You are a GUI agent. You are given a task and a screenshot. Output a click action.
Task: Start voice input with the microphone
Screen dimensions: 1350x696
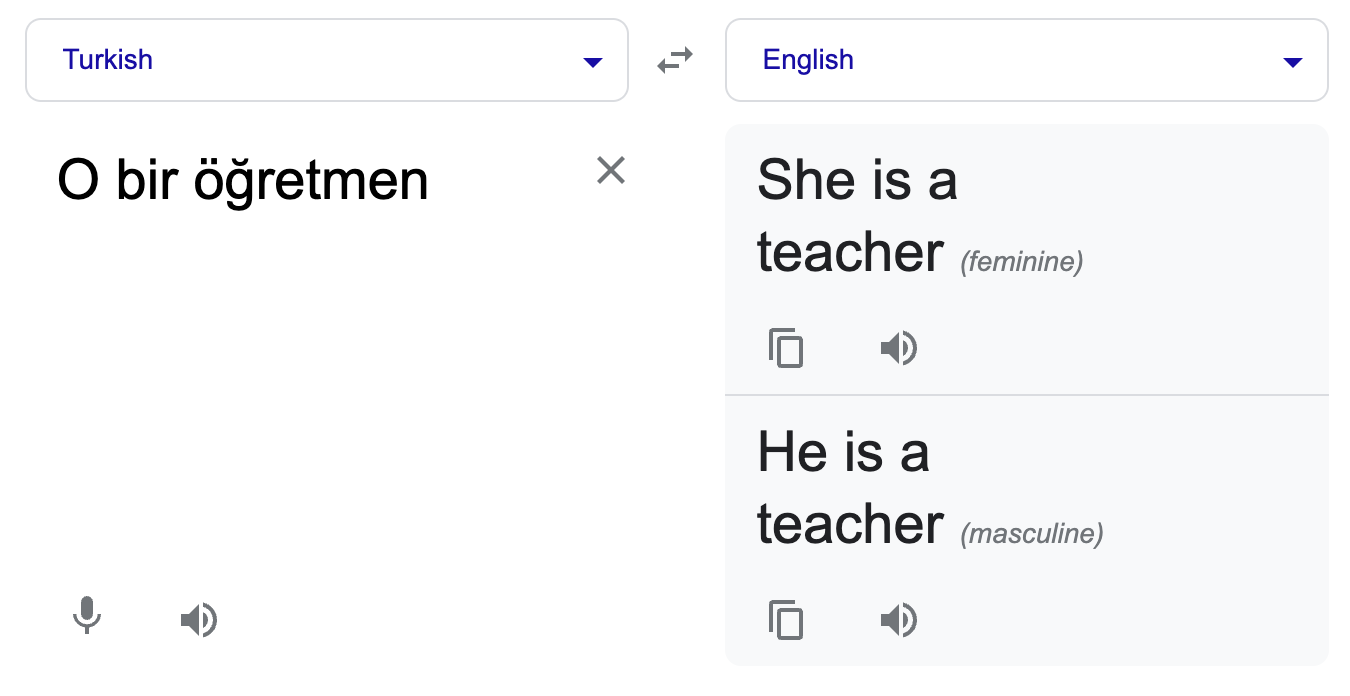pos(87,616)
